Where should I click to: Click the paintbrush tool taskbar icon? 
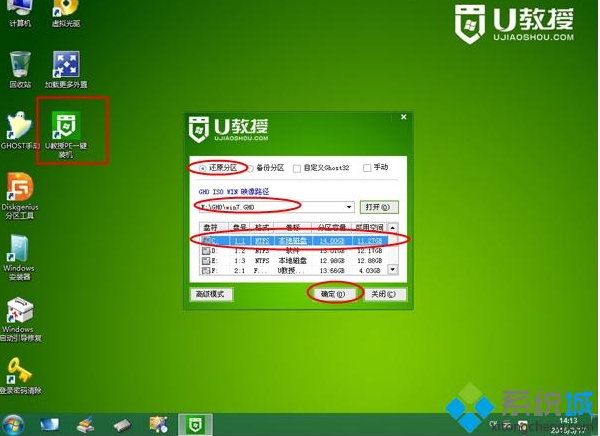click(x=86, y=425)
